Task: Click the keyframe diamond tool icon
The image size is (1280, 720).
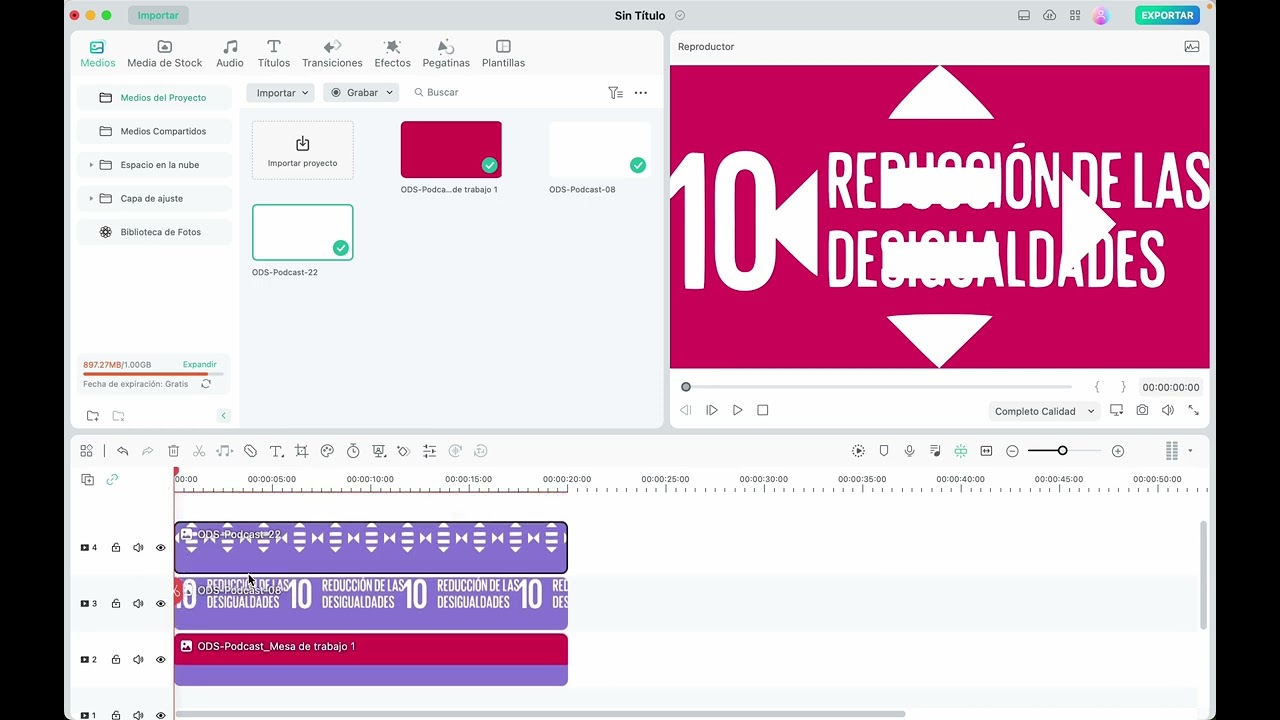Action: [x=404, y=451]
